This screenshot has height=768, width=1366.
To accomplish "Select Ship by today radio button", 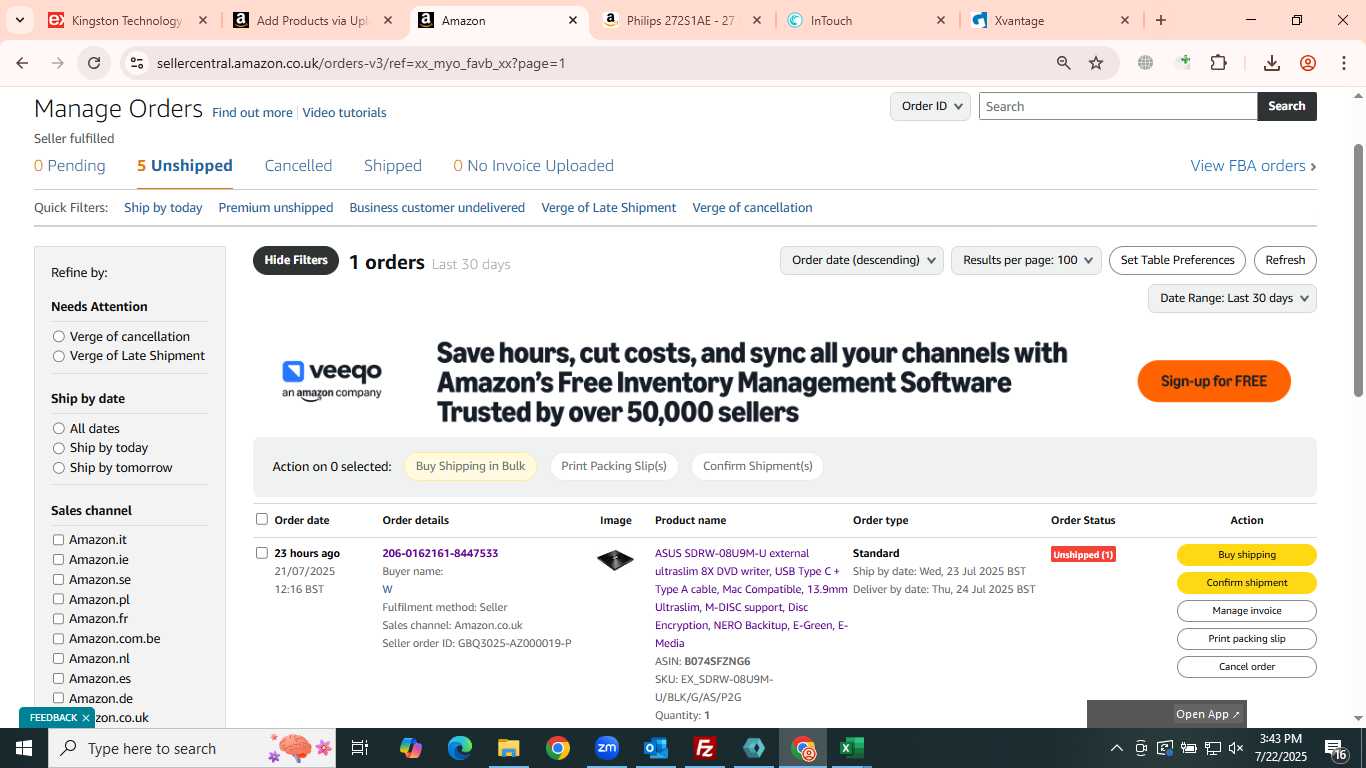I will click(x=59, y=448).
